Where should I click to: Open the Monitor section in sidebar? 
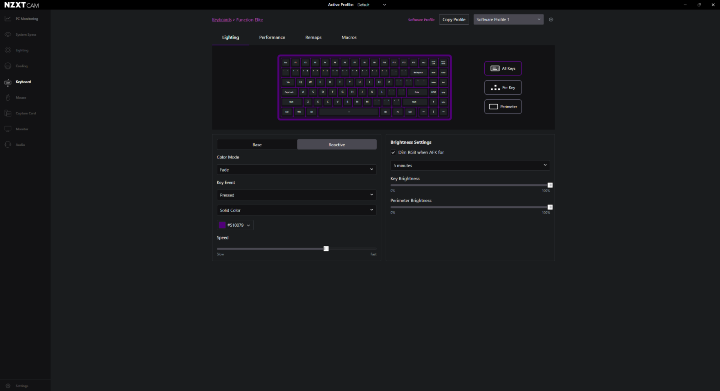(x=22, y=129)
